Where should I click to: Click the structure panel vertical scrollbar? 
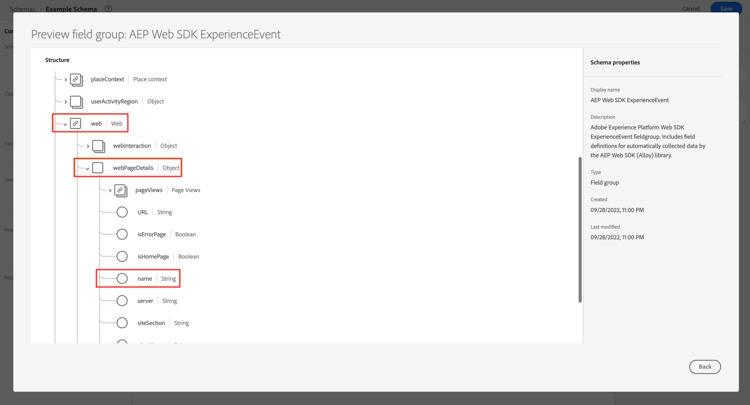click(580, 230)
